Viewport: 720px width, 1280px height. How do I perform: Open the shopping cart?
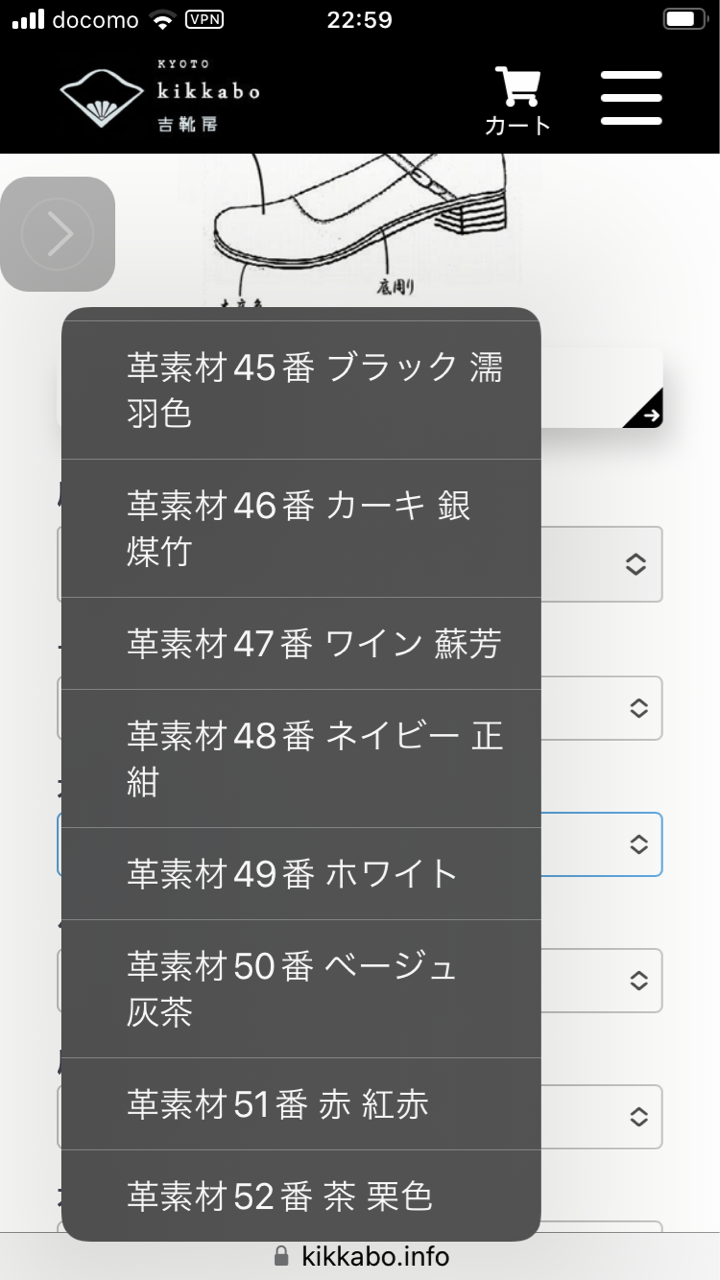518,100
